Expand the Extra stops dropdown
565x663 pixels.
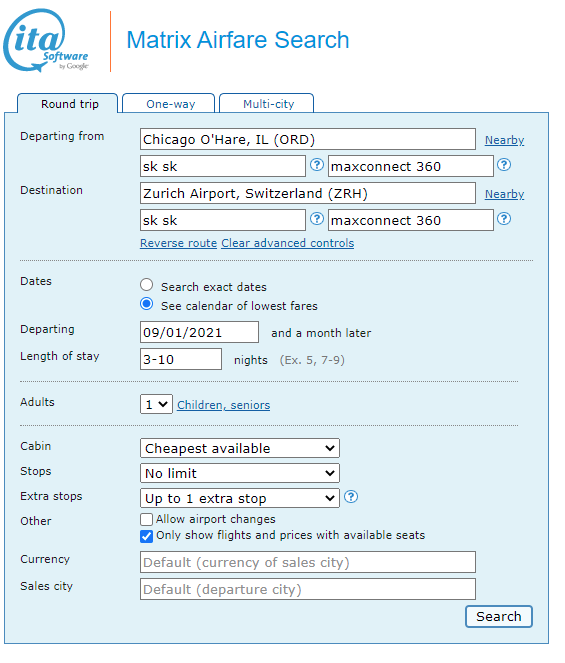(240, 498)
